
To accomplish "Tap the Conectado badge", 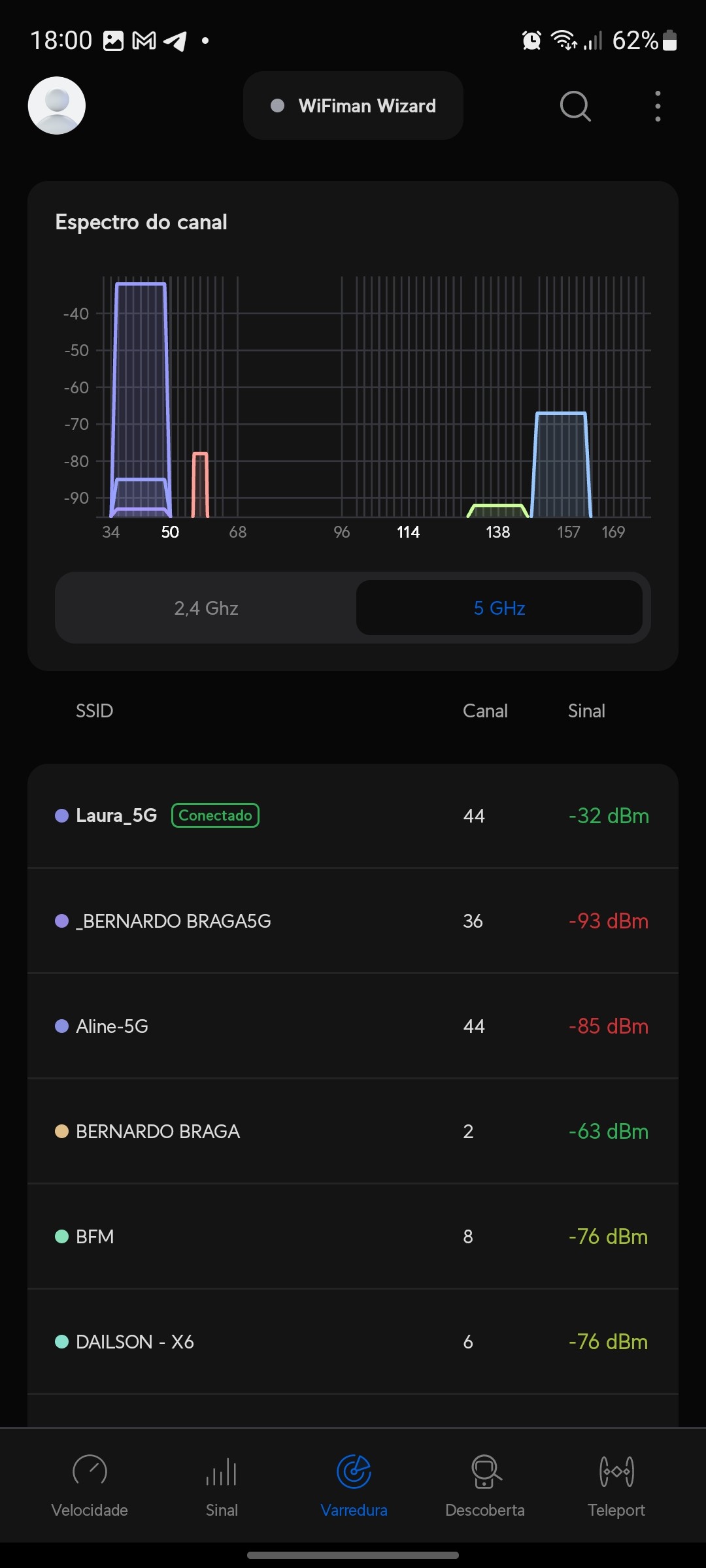I will point(215,815).
